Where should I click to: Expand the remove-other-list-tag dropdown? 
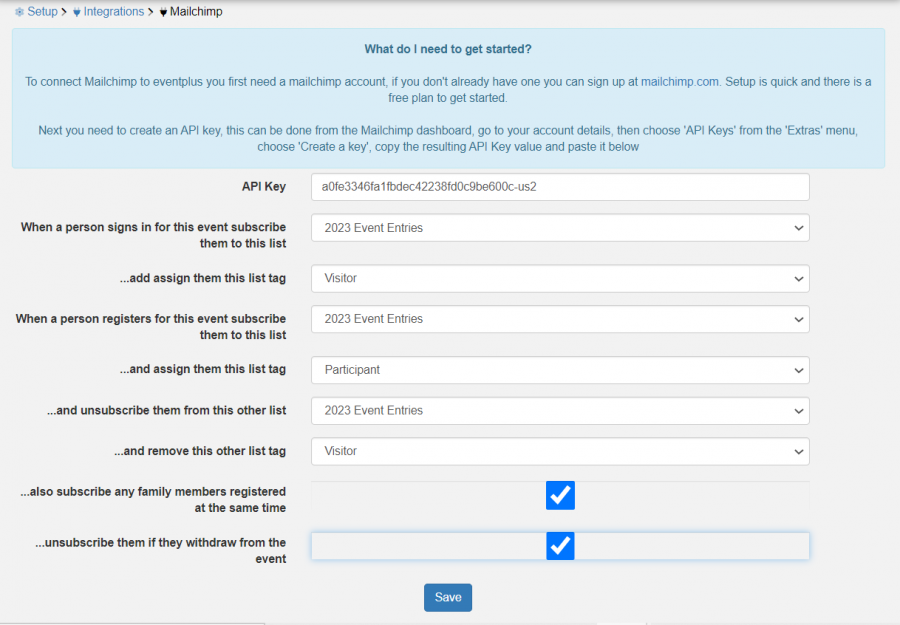[560, 450]
